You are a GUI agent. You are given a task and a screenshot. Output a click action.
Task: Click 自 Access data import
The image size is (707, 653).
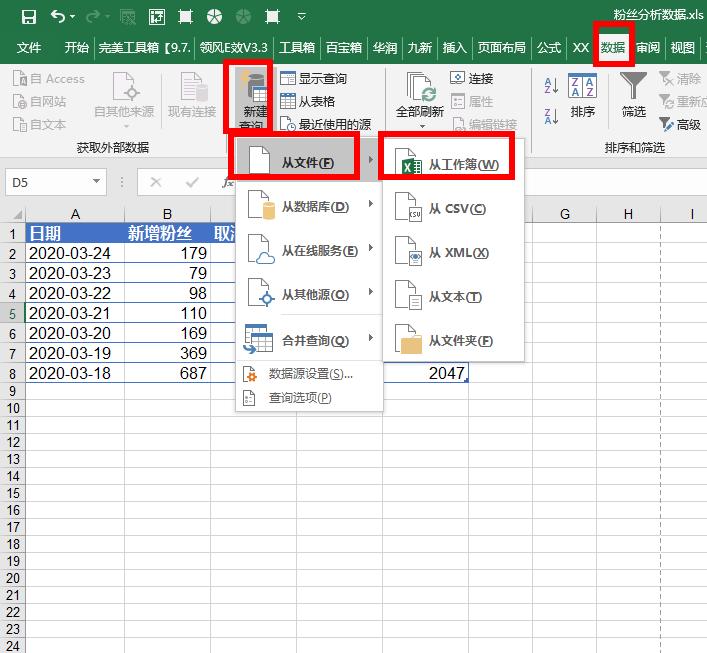point(48,78)
